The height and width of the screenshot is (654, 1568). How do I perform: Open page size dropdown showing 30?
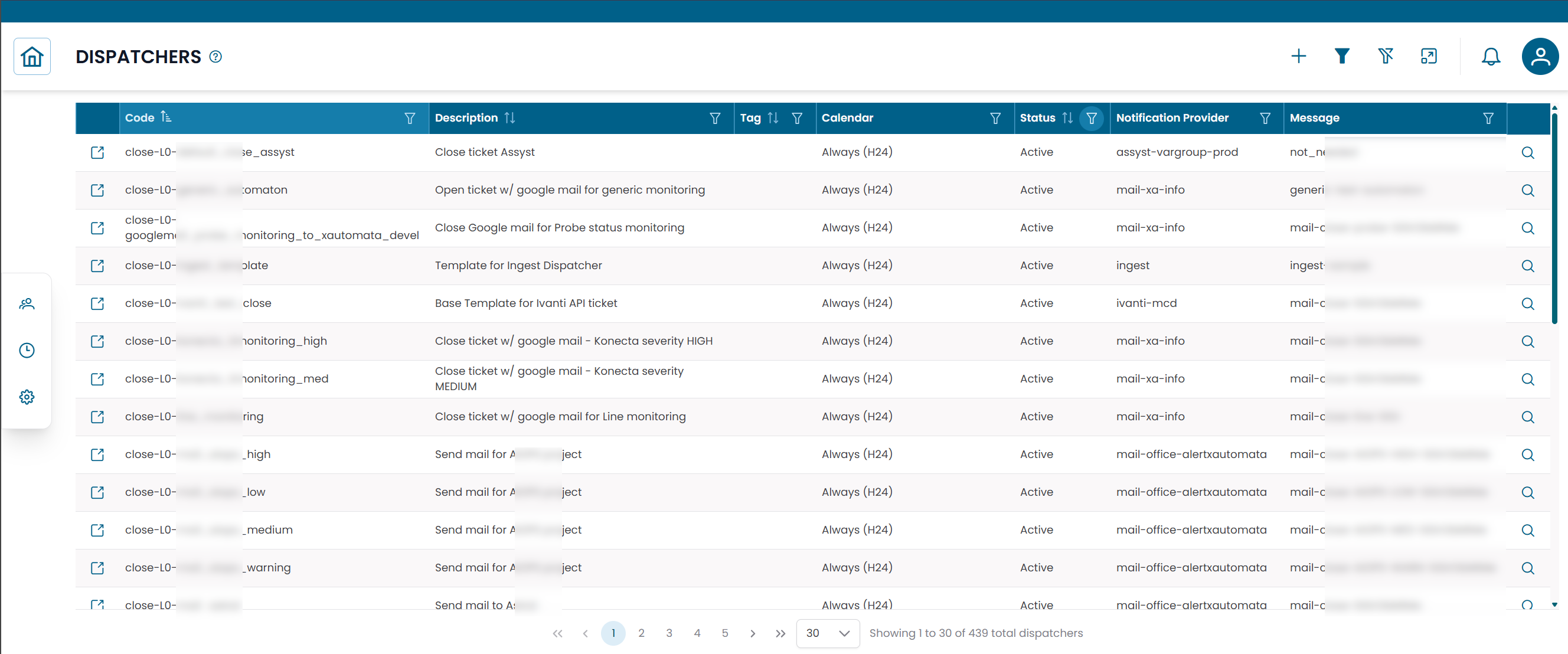point(827,633)
